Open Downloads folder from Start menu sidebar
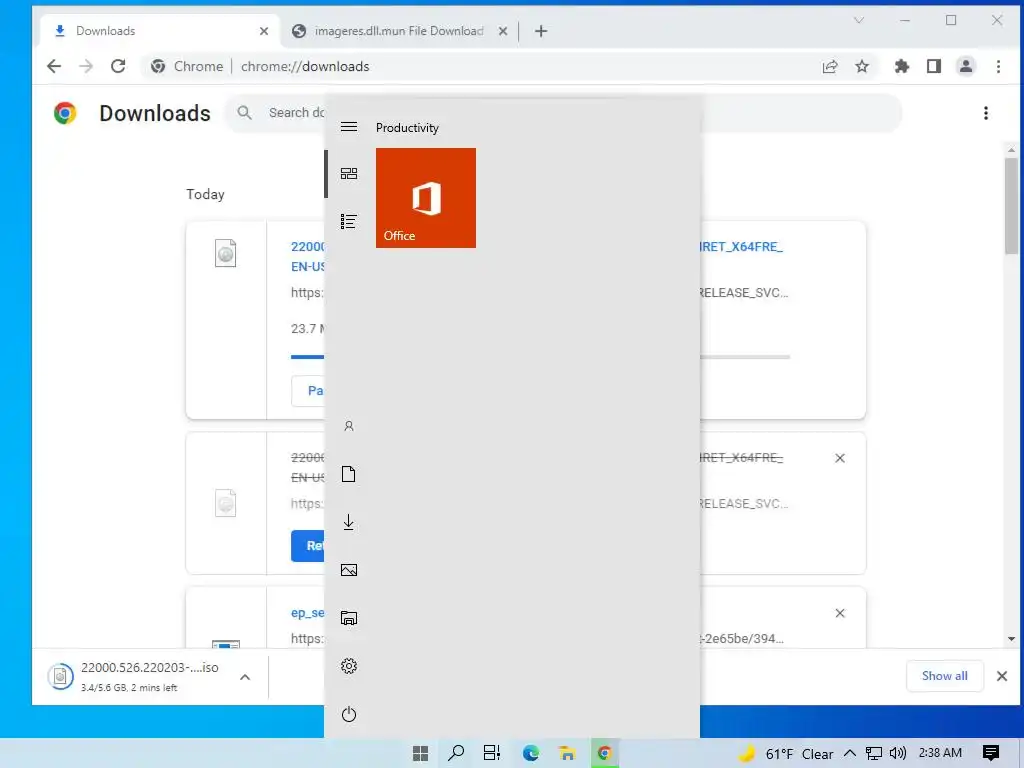Image resolution: width=1024 pixels, height=768 pixels. pyautogui.click(x=349, y=522)
